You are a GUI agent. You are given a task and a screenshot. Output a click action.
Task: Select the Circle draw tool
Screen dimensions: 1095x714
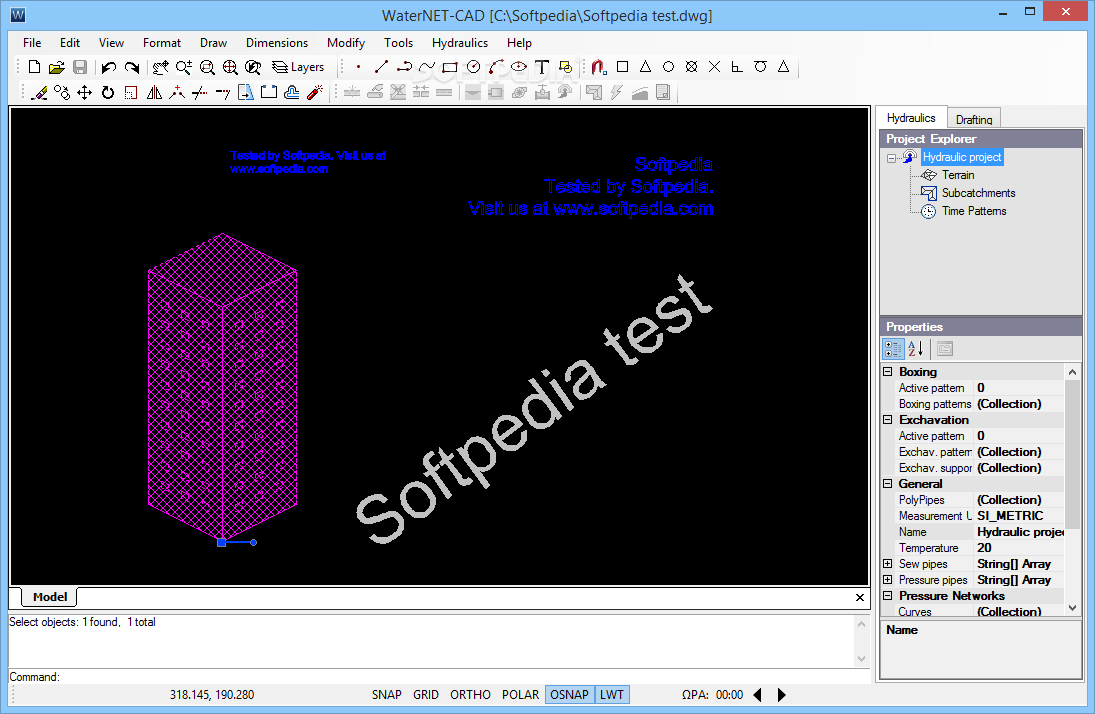click(473, 67)
